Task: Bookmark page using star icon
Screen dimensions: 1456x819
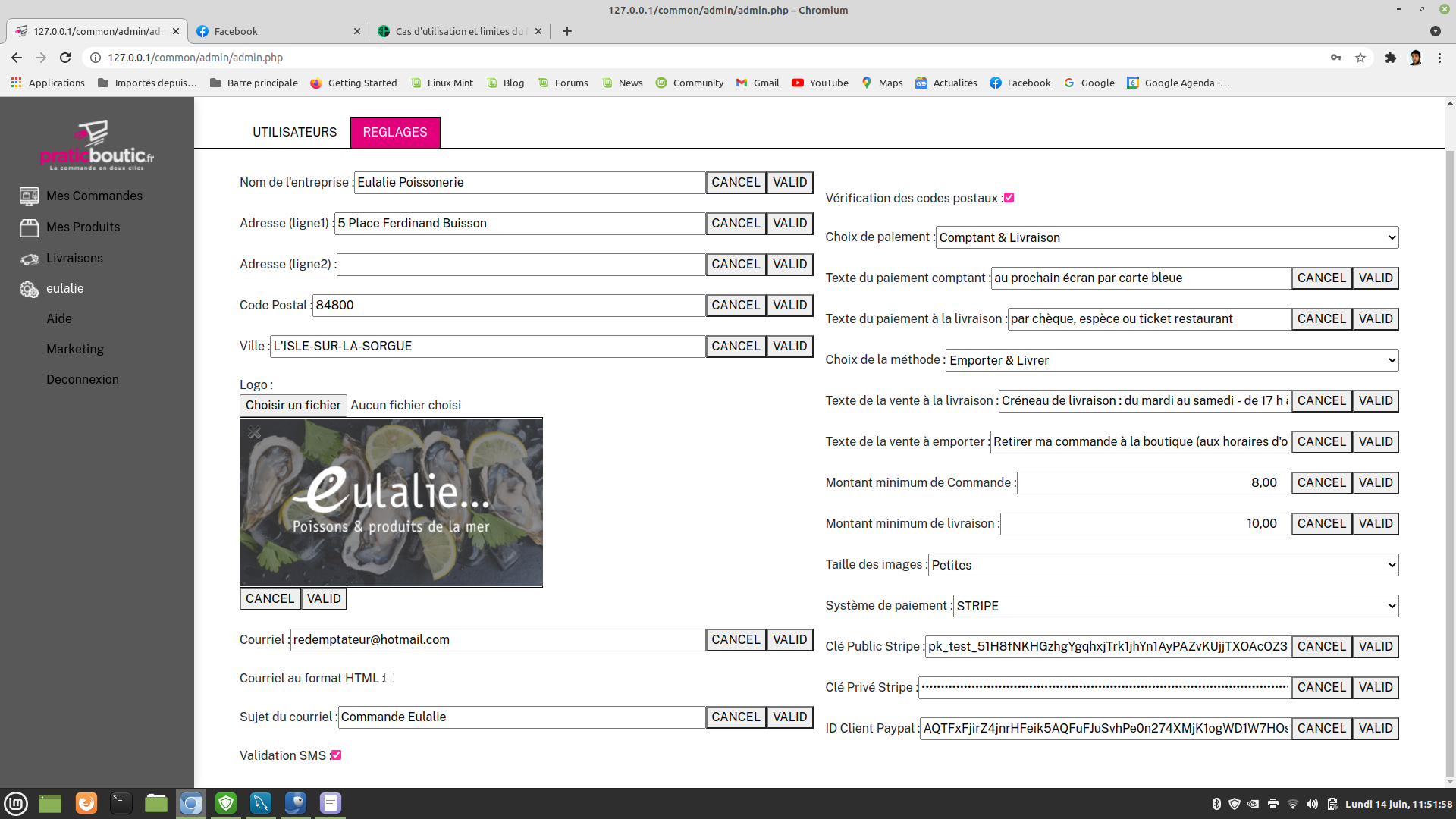Action: coord(1360,58)
